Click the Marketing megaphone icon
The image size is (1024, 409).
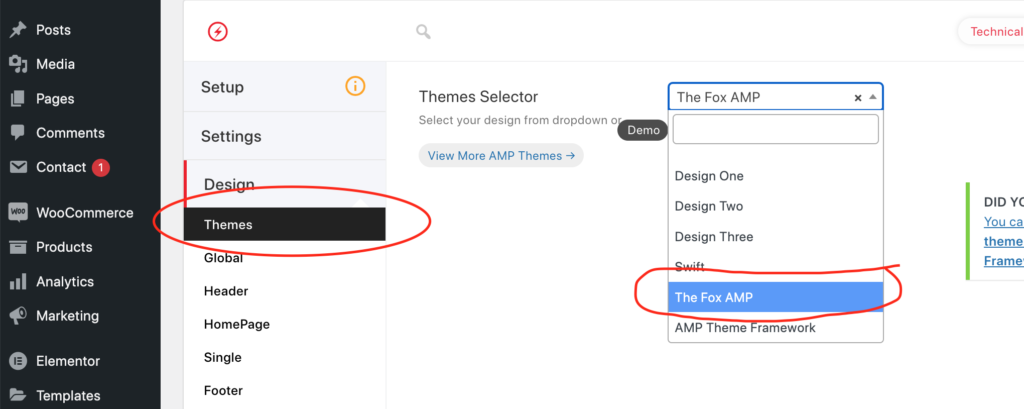click(x=18, y=316)
